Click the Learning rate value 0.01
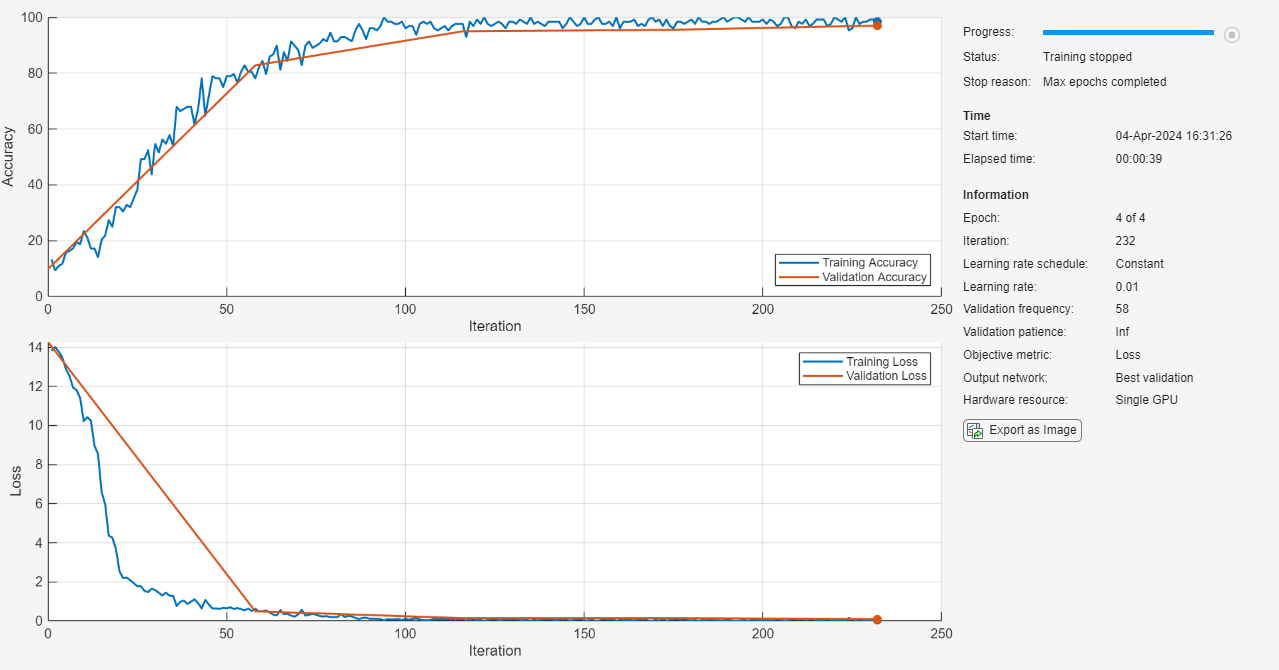Image resolution: width=1279 pixels, height=670 pixels. [x=1127, y=287]
